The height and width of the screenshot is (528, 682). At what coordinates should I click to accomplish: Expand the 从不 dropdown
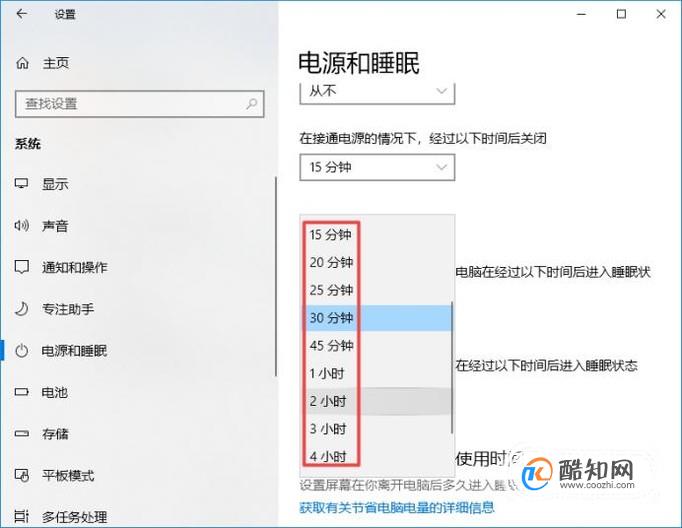(377, 92)
